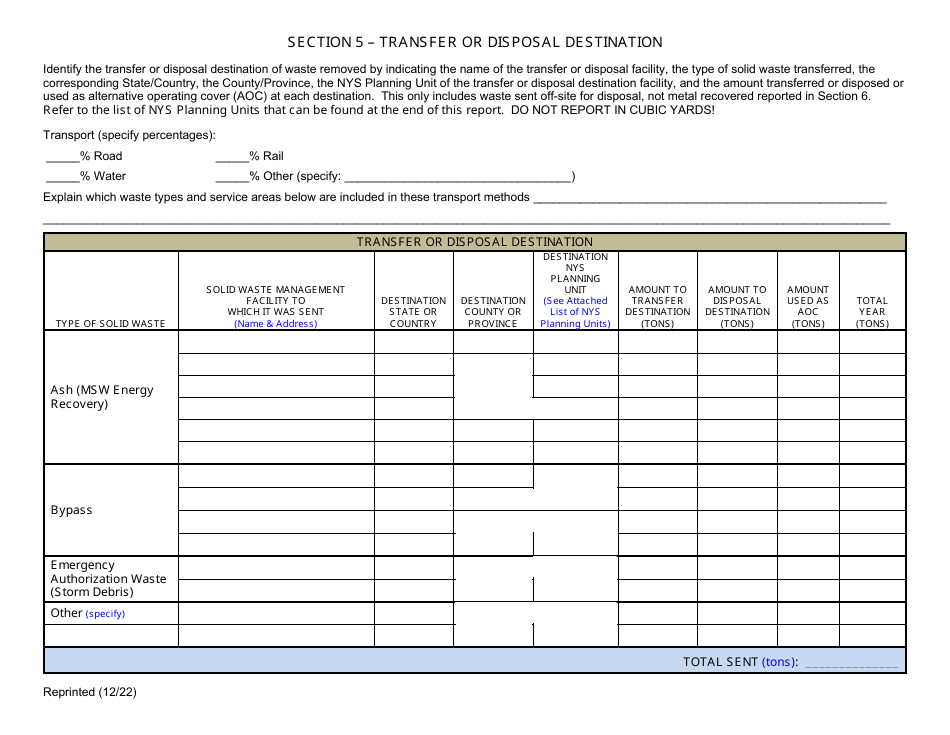This screenshot has width=950, height=735.
Task: Click the TRANSFER OR DISPOSAL DESTINATION banner
Action: click(474, 241)
